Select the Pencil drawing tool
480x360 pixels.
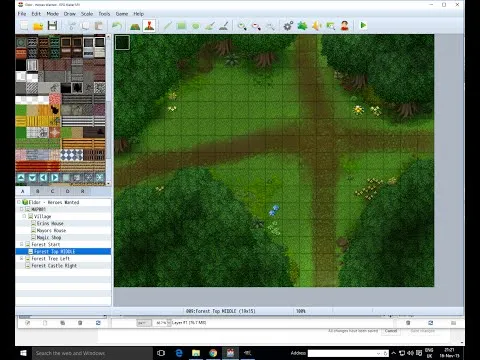[167, 26]
